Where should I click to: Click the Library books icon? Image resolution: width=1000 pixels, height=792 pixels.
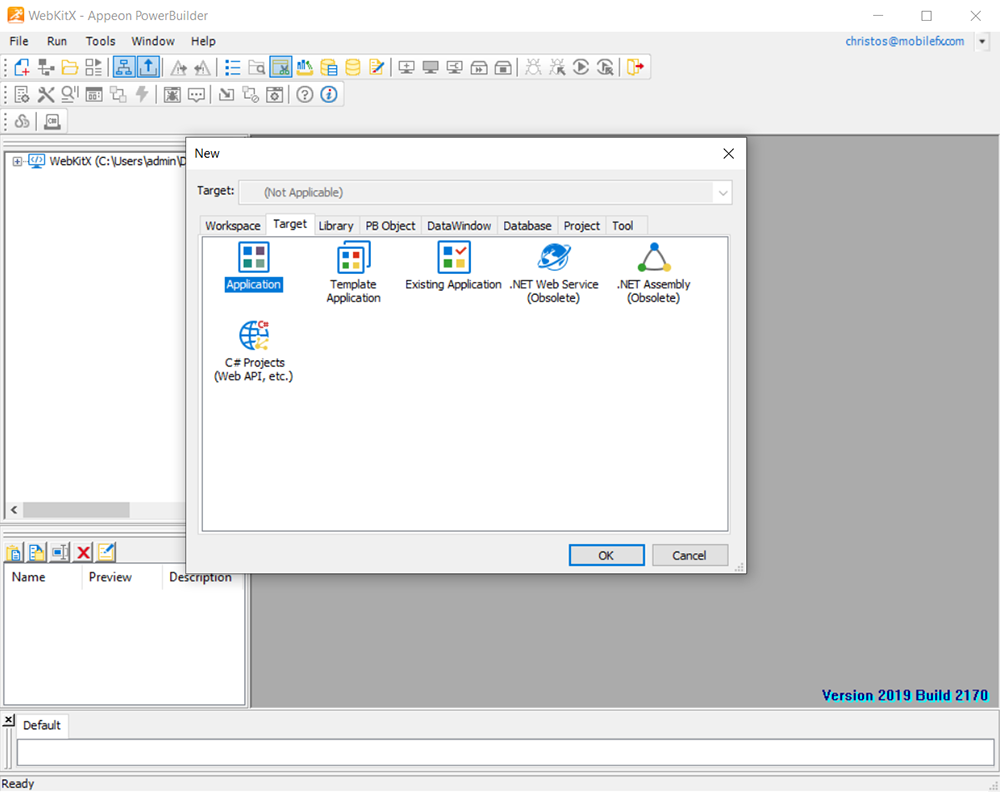tap(305, 67)
